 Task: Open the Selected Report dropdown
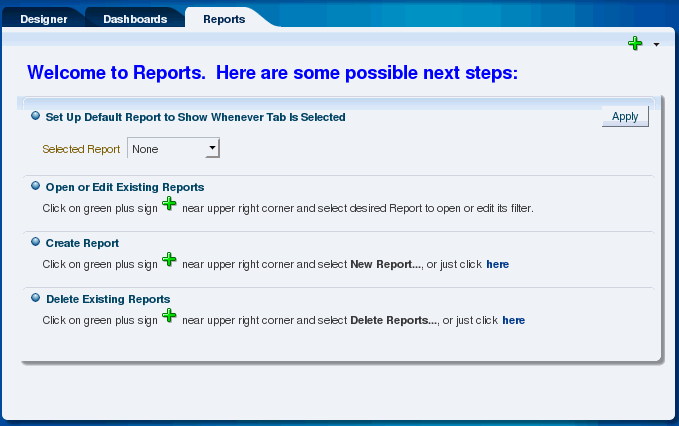174,149
